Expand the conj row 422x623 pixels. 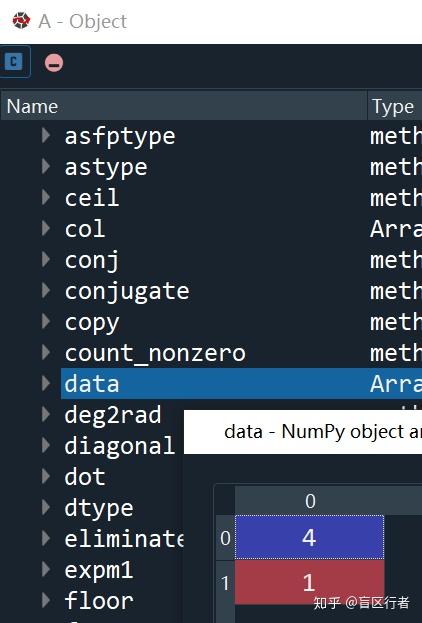[46, 259]
